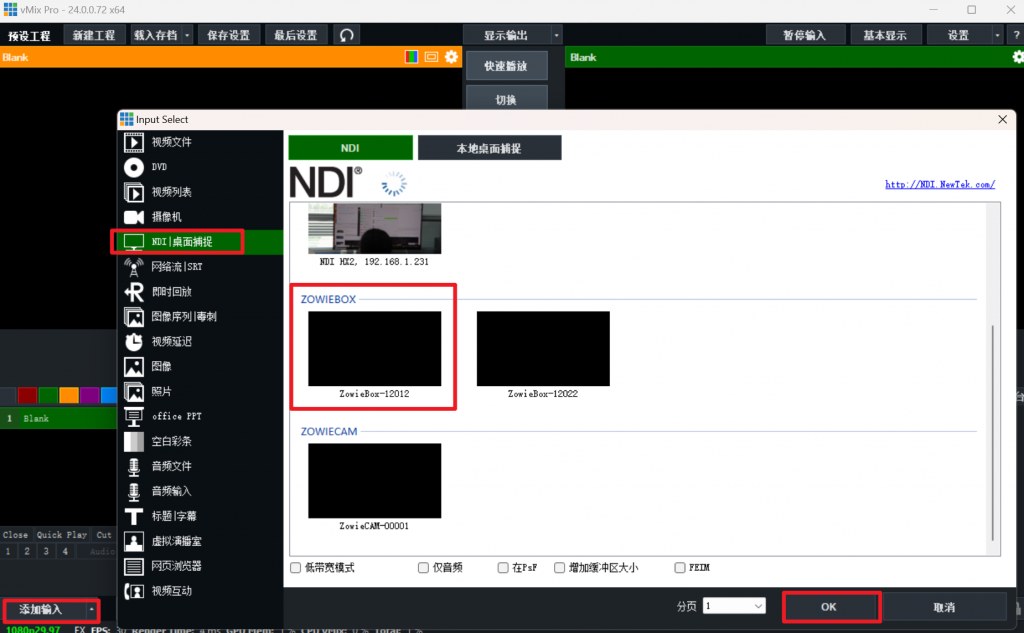This screenshot has width=1024, height=633.
Task: Select the NDI HX2 192.168.1.231 source thumbnail
Action: point(375,228)
